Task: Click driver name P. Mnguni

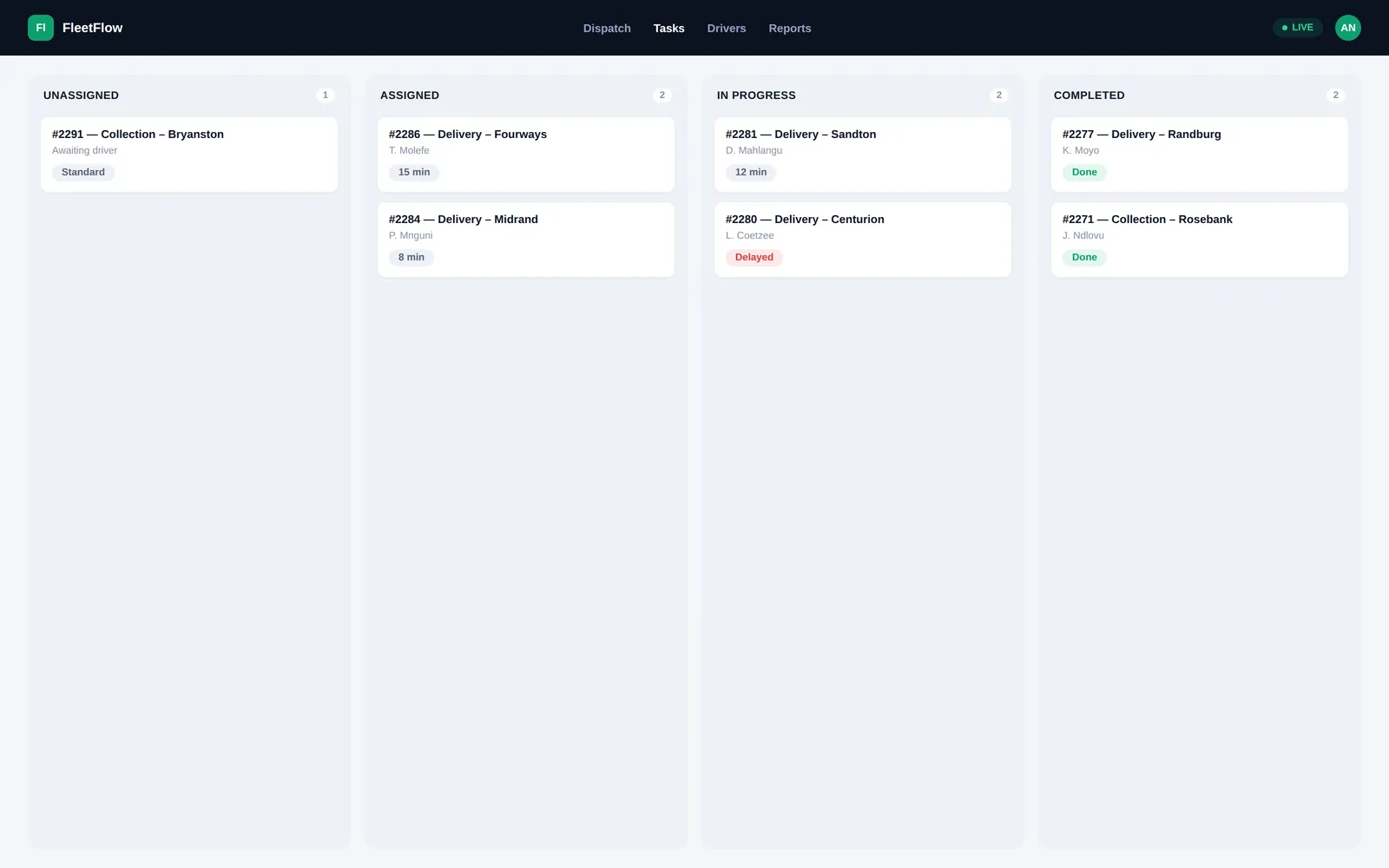Action: tap(411, 235)
